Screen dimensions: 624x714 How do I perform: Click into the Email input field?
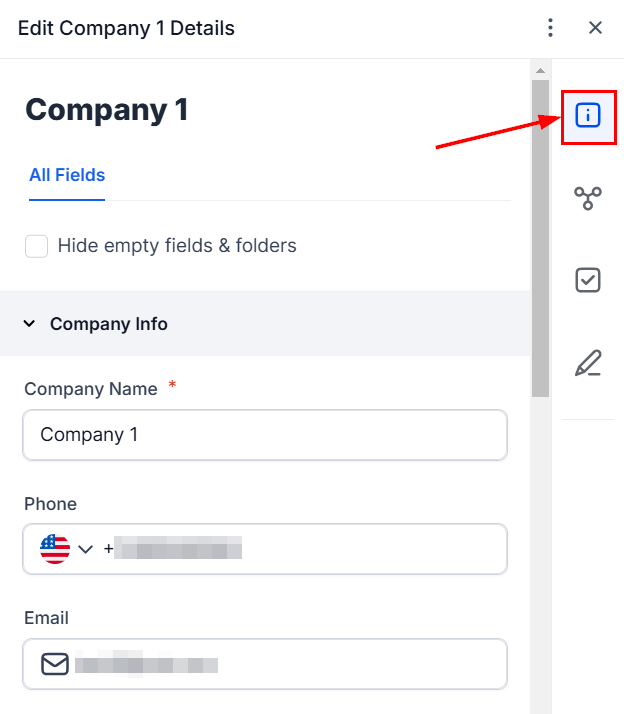(280, 663)
